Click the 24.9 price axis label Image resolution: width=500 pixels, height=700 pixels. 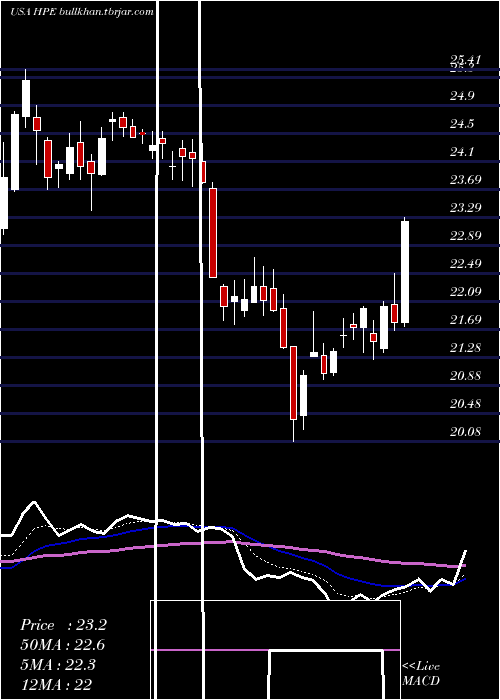pos(462,96)
